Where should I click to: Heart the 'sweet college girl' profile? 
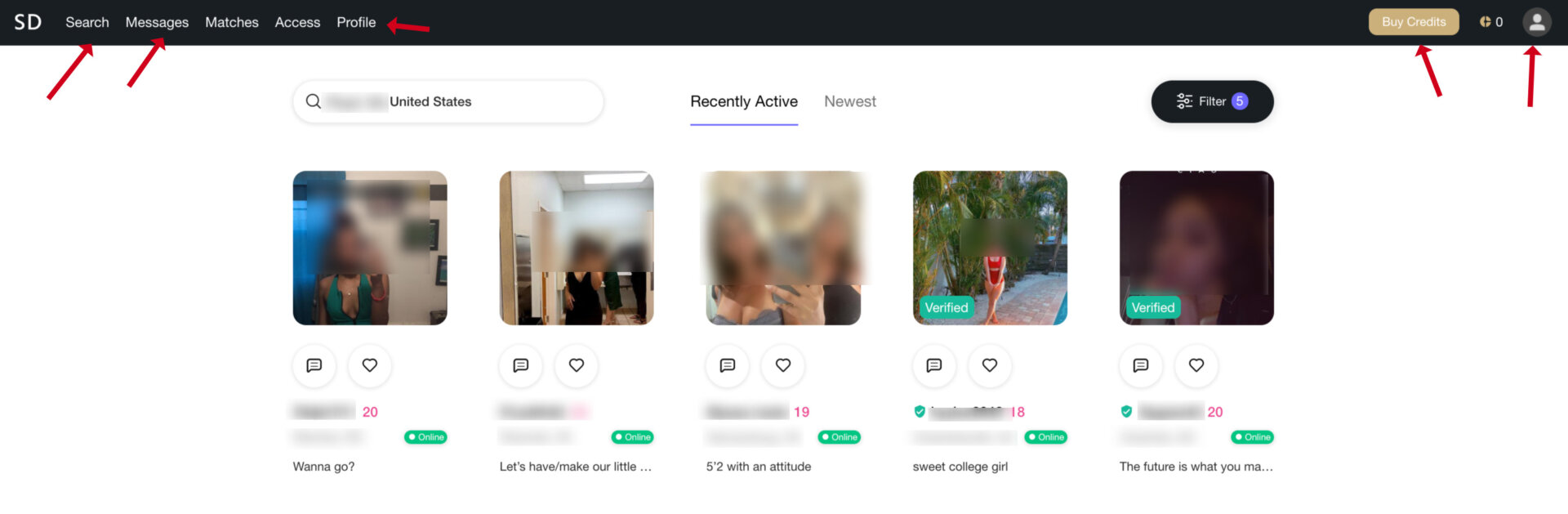990,365
